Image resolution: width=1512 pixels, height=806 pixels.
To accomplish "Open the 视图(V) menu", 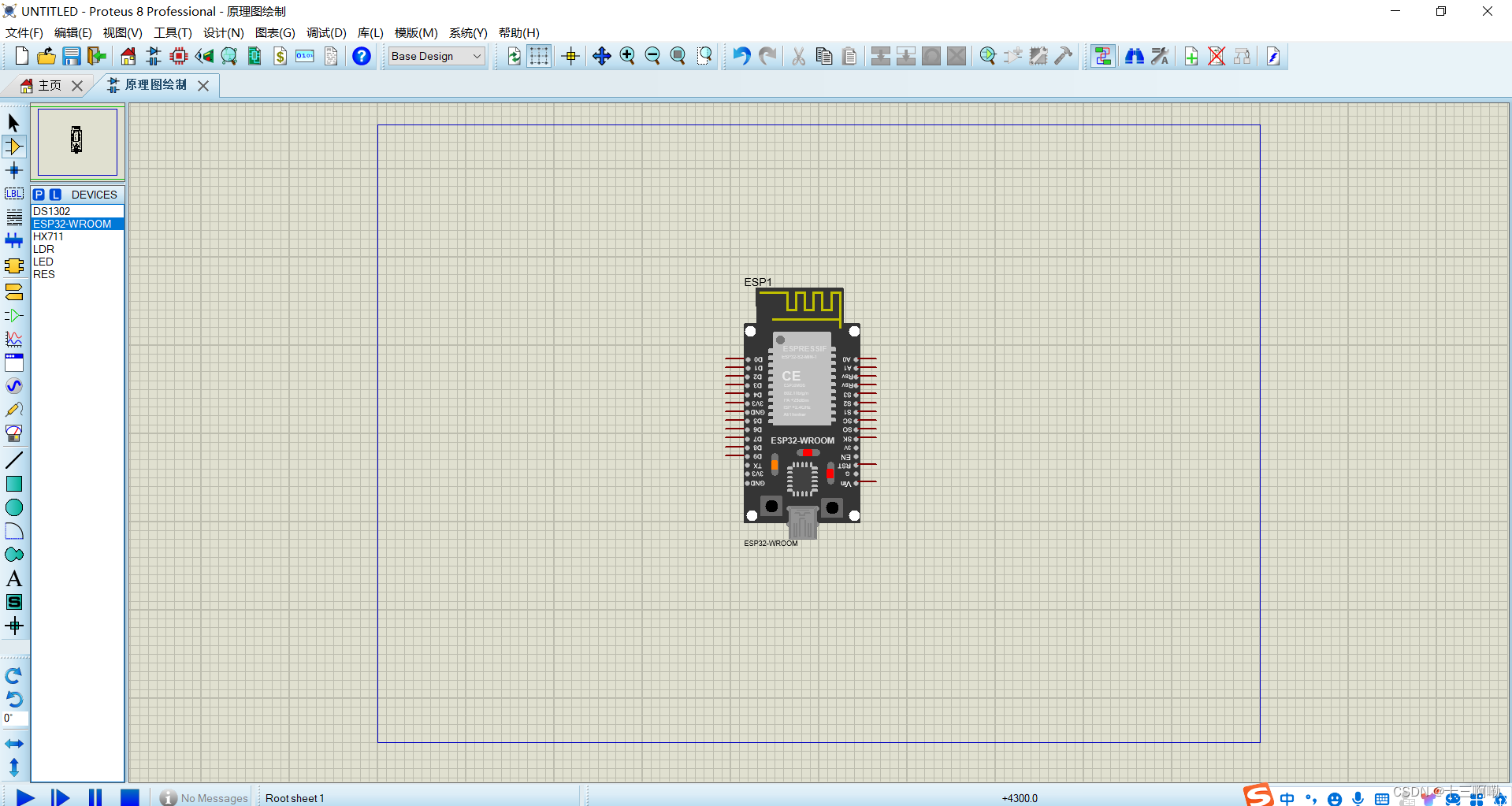I will pyautogui.click(x=122, y=33).
